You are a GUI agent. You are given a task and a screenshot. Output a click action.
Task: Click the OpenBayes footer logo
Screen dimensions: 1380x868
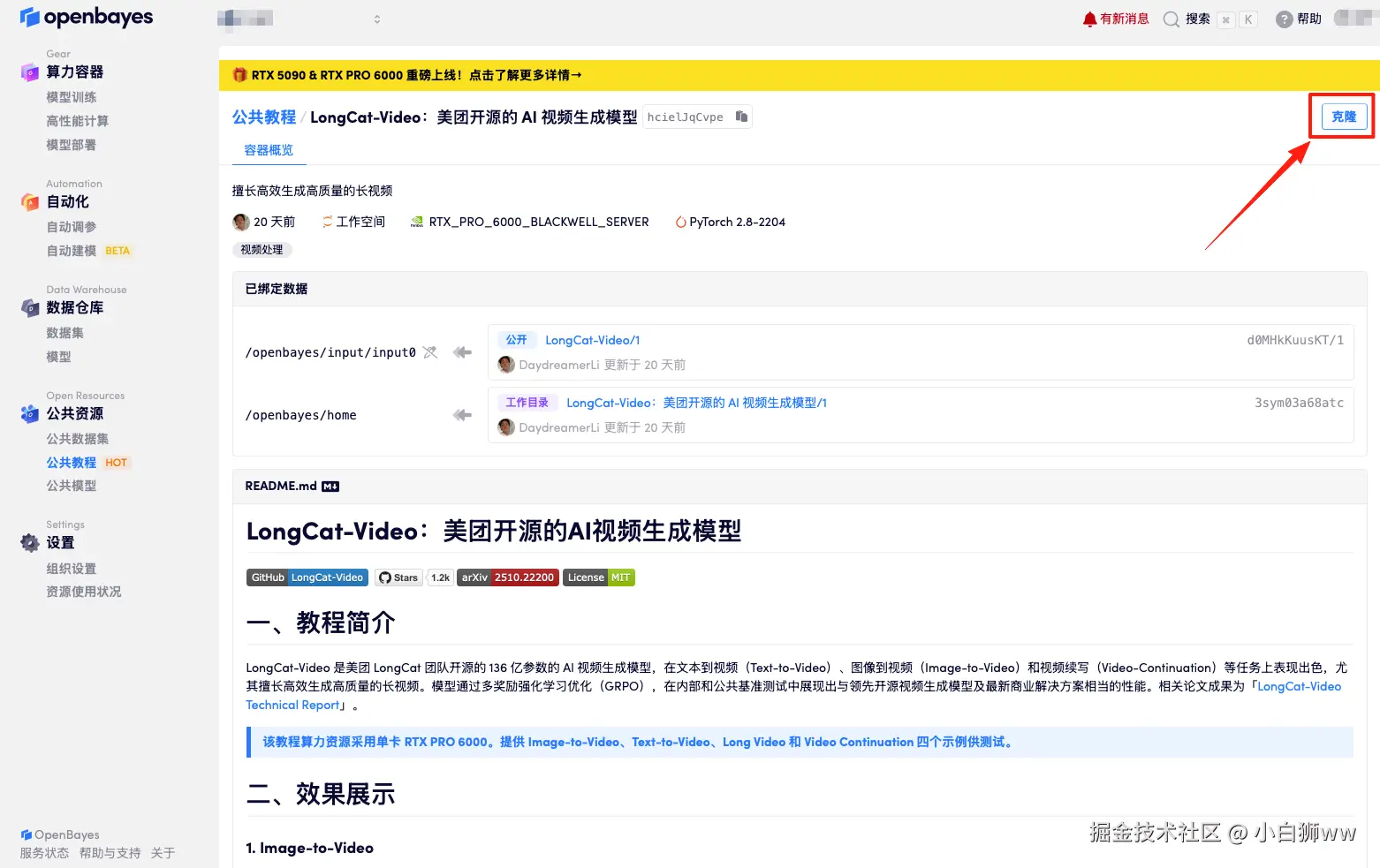(x=60, y=834)
